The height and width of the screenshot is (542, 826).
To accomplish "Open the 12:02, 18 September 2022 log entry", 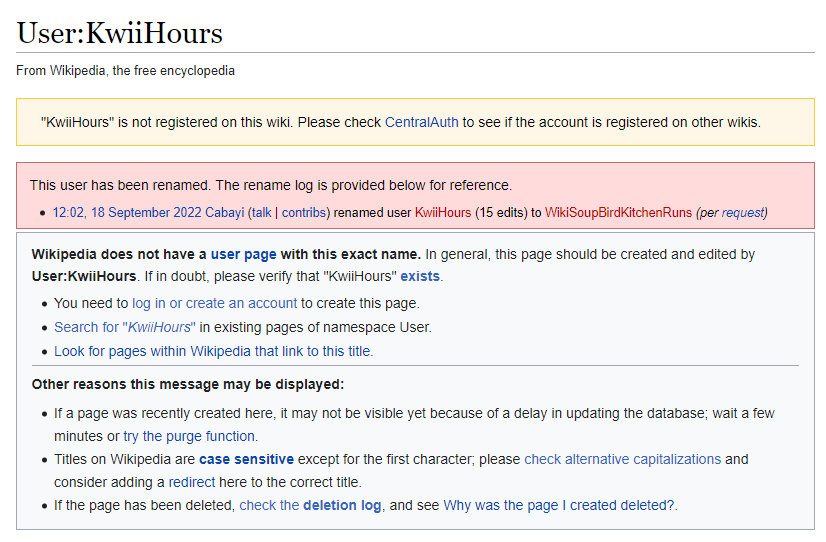I will point(127,212).
